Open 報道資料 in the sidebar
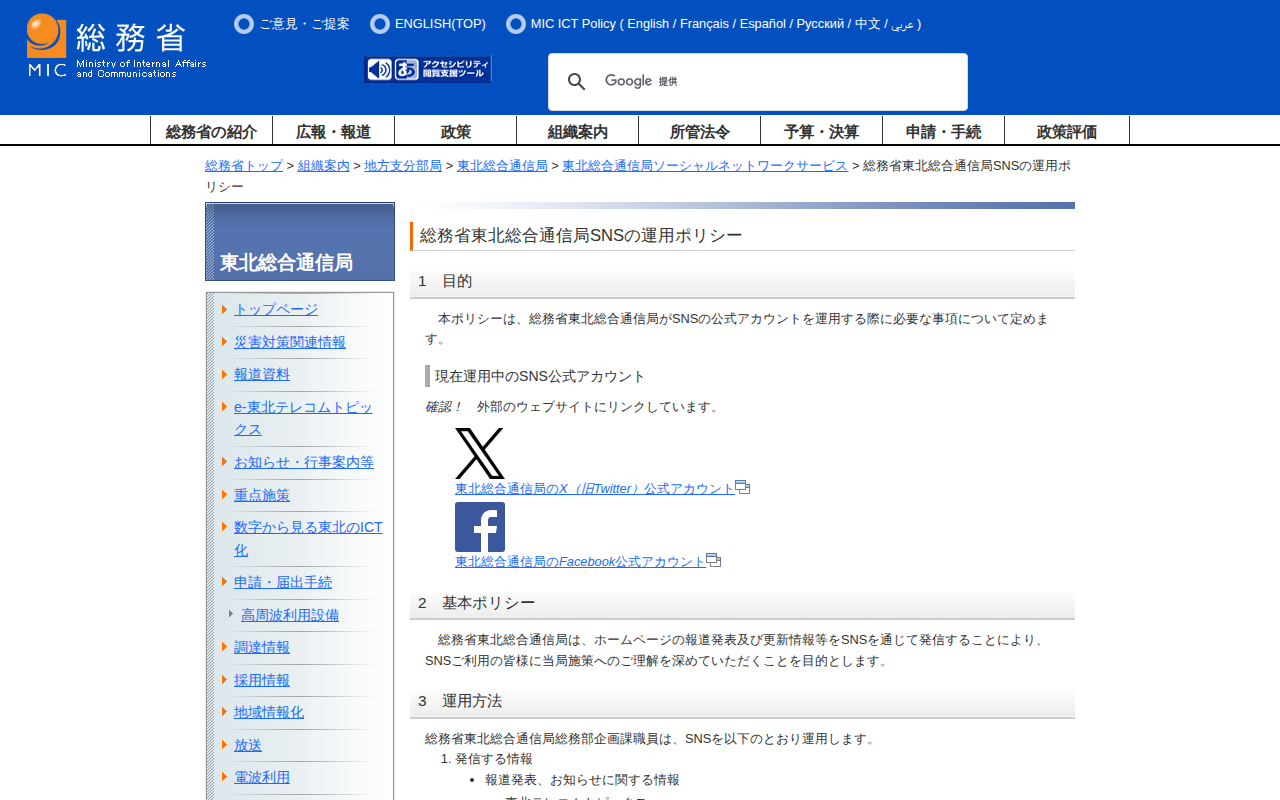The height and width of the screenshot is (800, 1280). pyautogui.click(x=262, y=374)
